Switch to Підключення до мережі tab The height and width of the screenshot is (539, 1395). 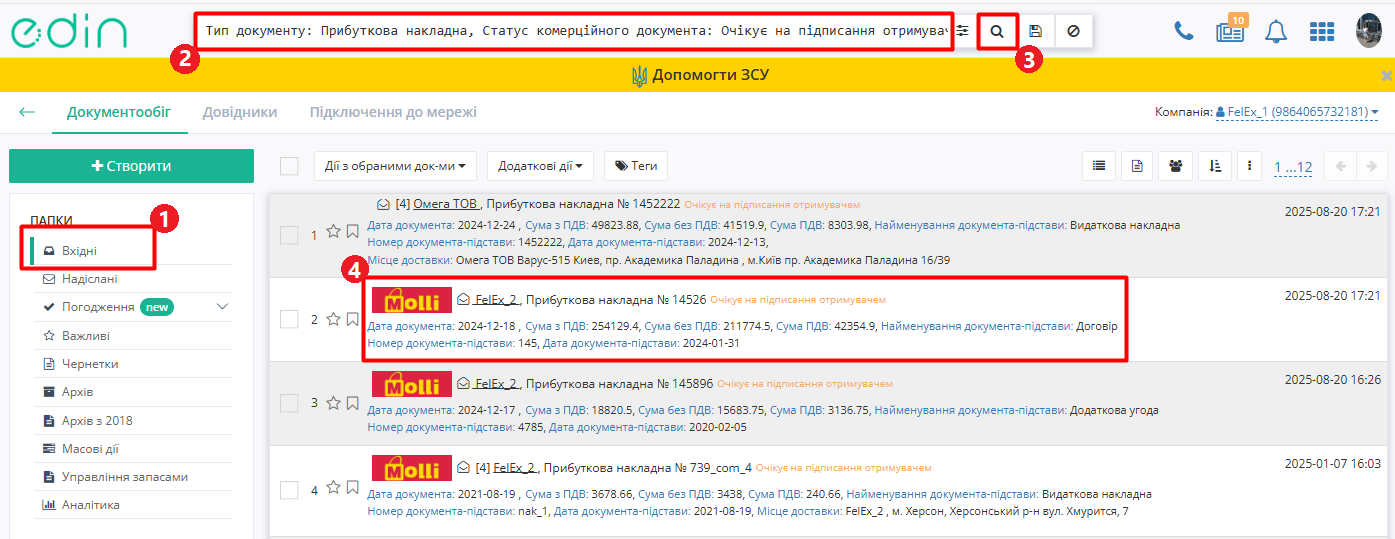tap(393, 112)
